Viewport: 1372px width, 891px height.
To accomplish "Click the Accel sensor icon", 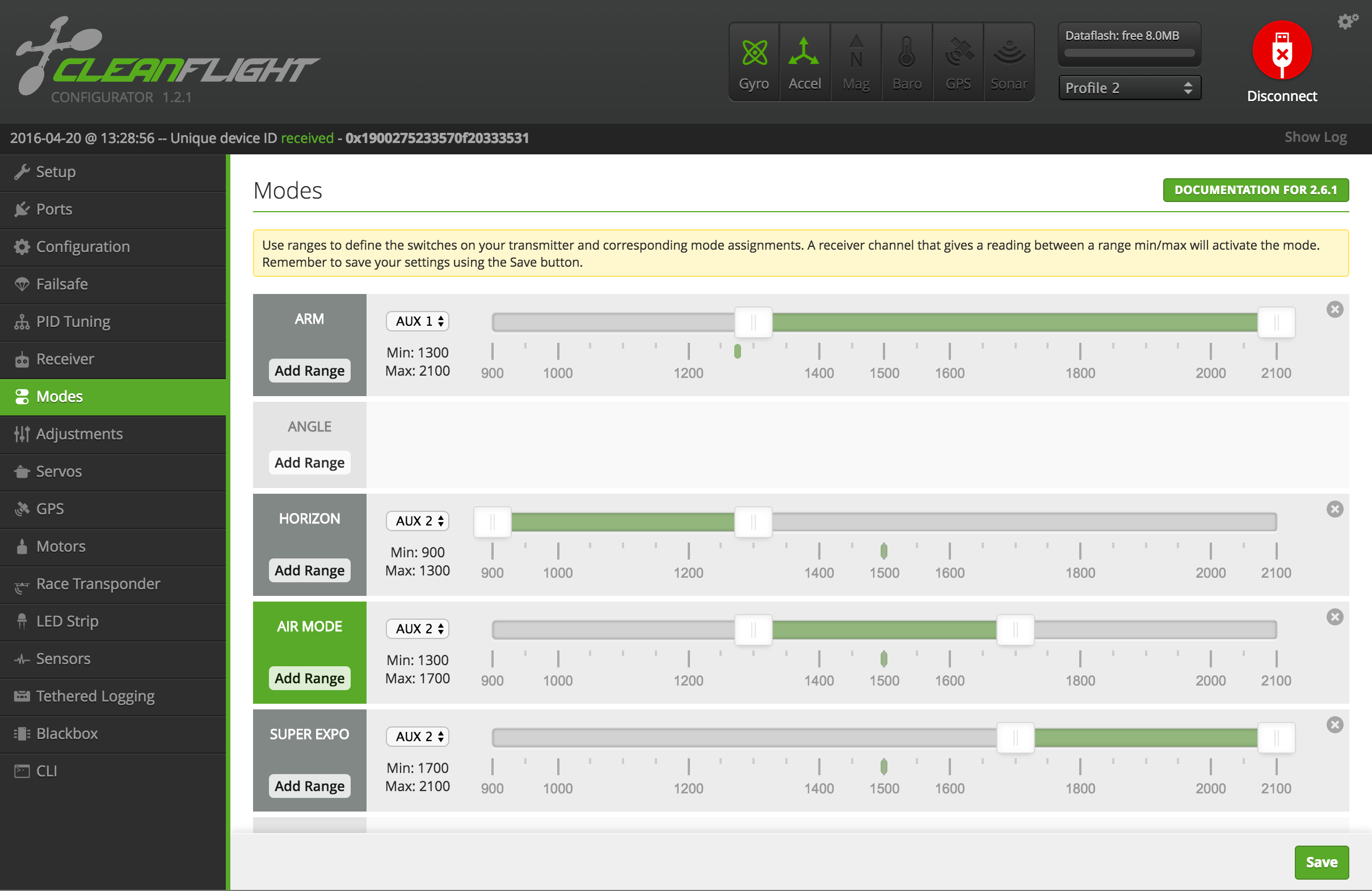I will coord(804,53).
